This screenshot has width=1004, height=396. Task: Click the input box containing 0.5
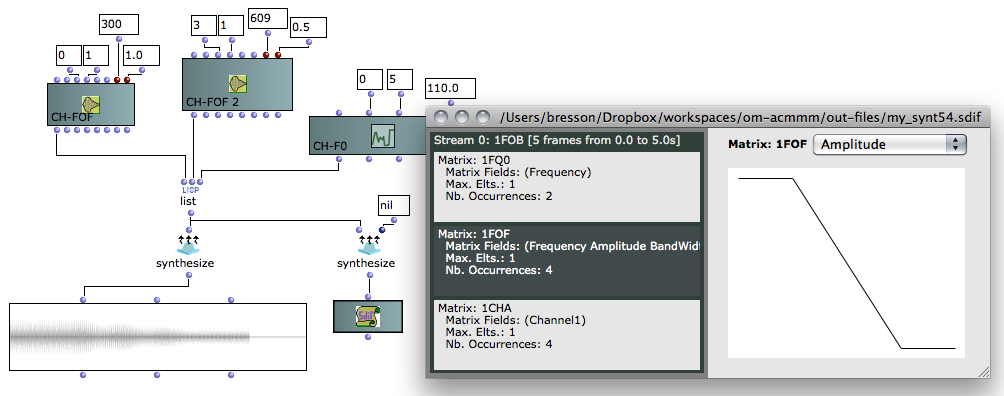(x=308, y=27)
